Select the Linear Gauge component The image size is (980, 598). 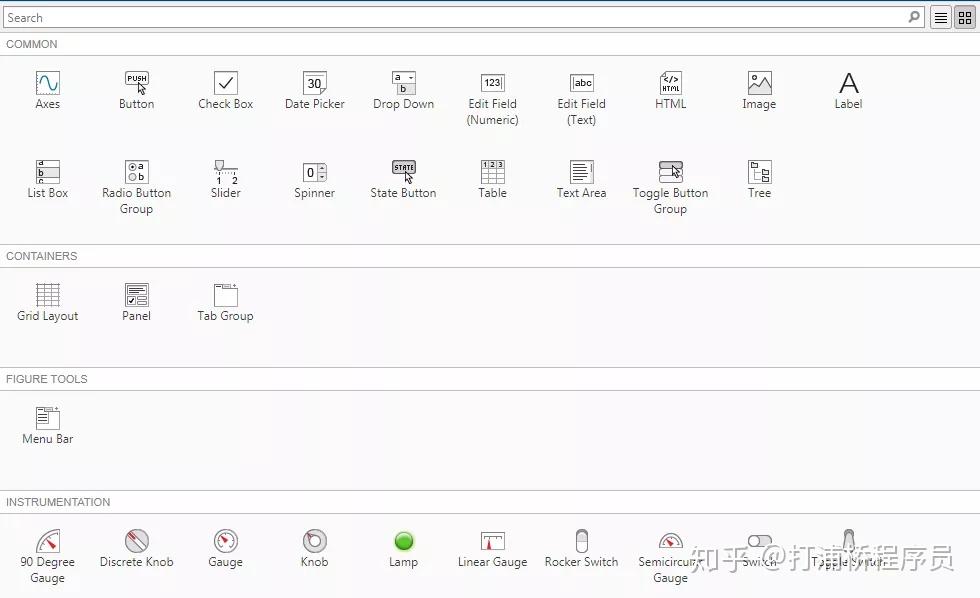pos(492,549)
